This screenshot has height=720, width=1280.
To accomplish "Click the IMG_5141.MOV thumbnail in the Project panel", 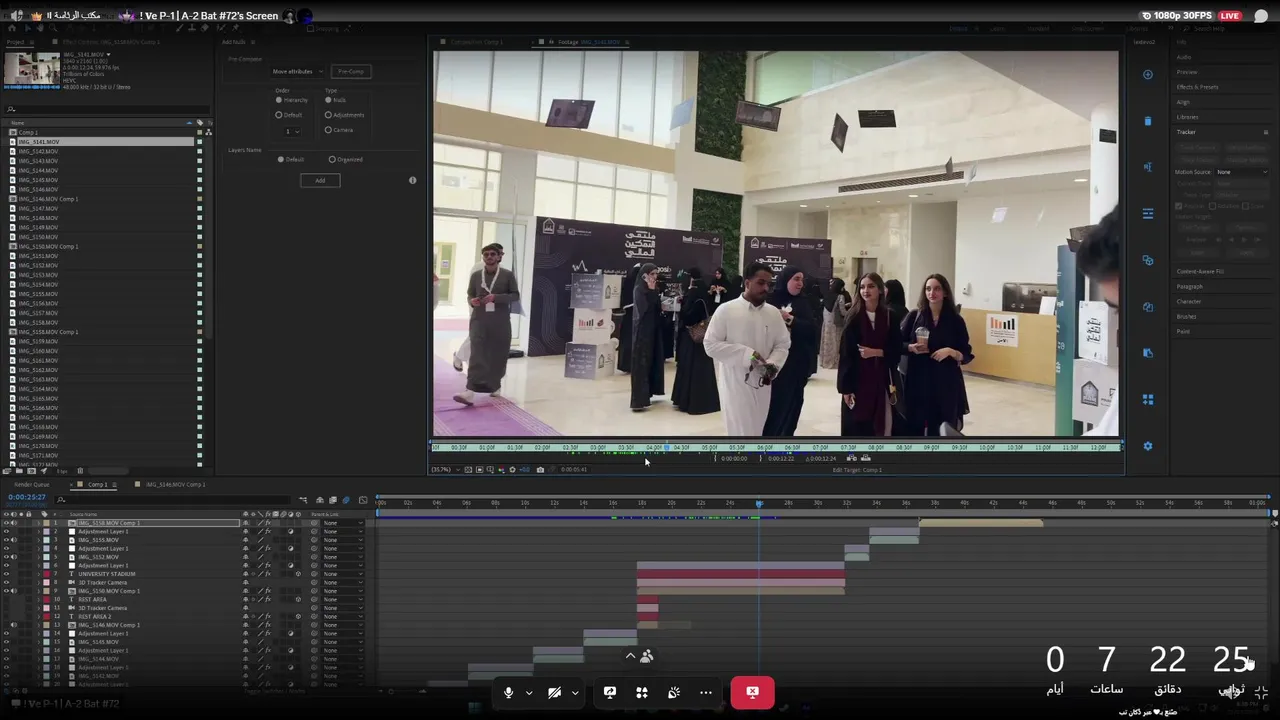I will coord(32,69).
